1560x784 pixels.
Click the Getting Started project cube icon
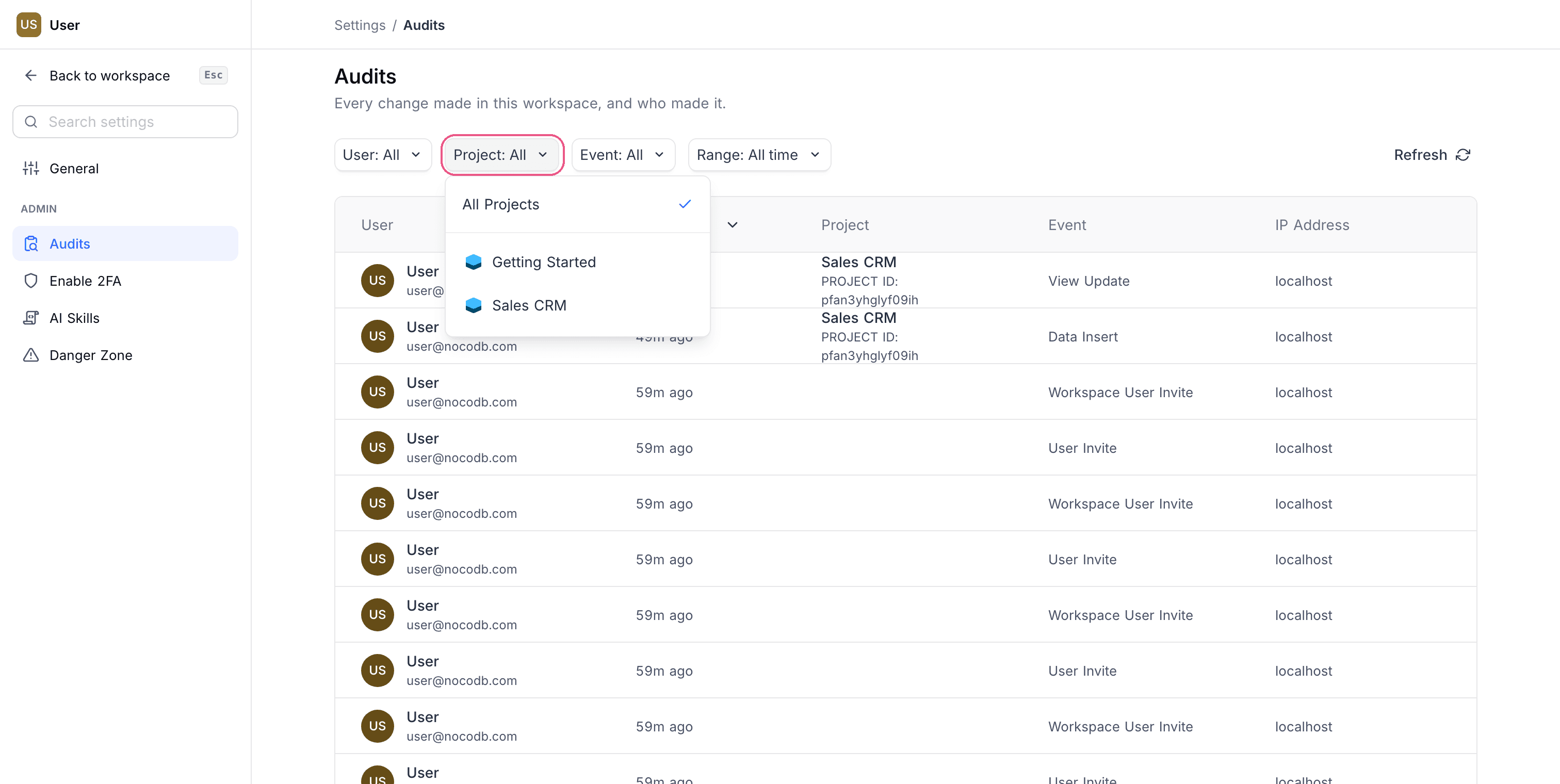coord(474,262)
